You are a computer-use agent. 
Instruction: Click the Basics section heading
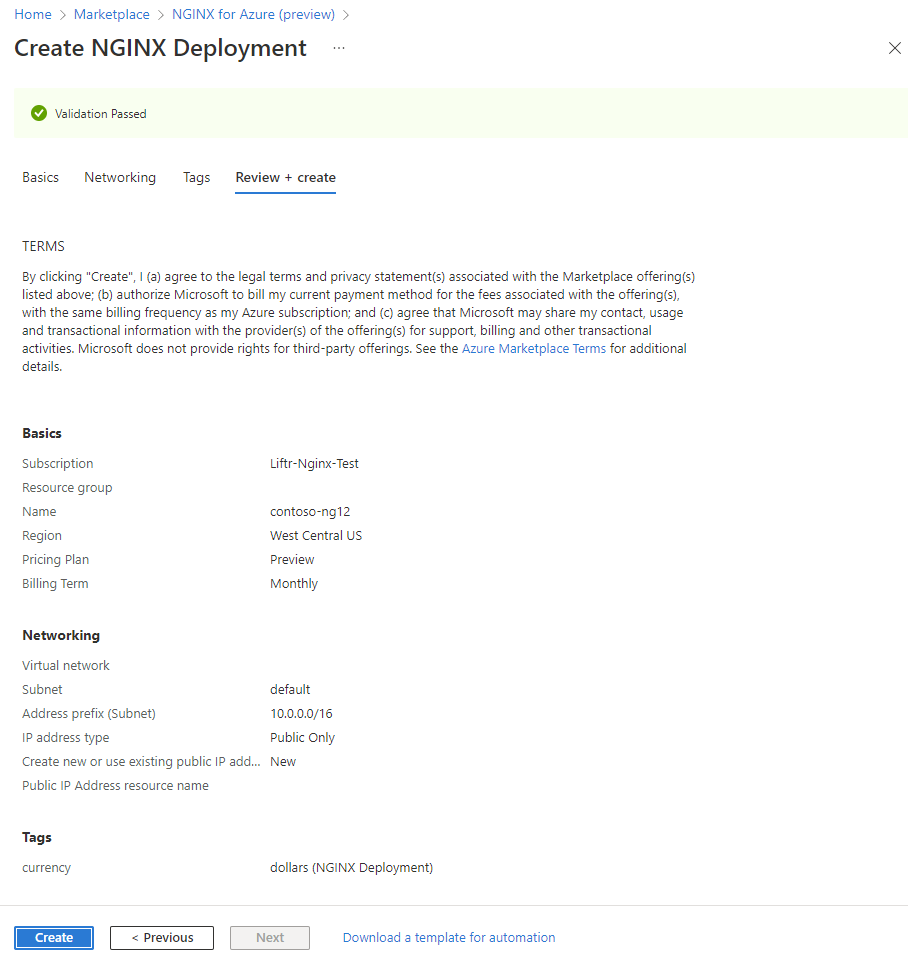(x=42, y=434)
